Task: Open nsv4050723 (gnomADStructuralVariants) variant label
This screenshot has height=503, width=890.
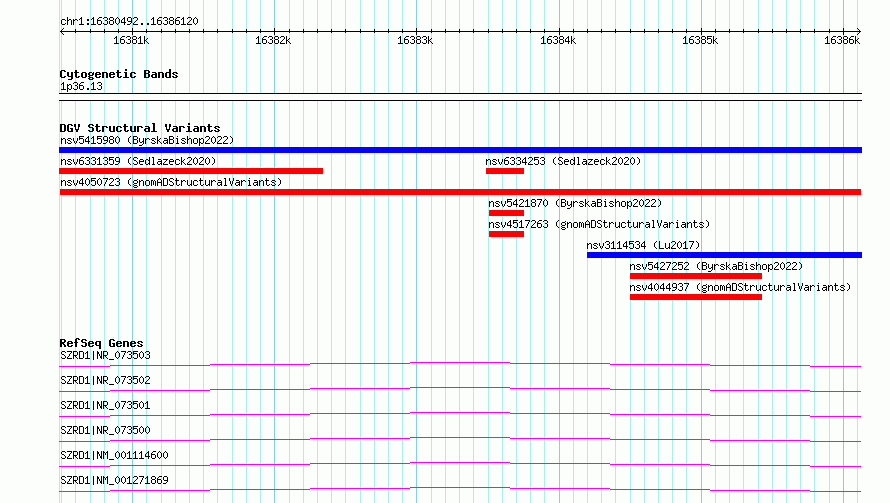Action: [x=171, y=182]
